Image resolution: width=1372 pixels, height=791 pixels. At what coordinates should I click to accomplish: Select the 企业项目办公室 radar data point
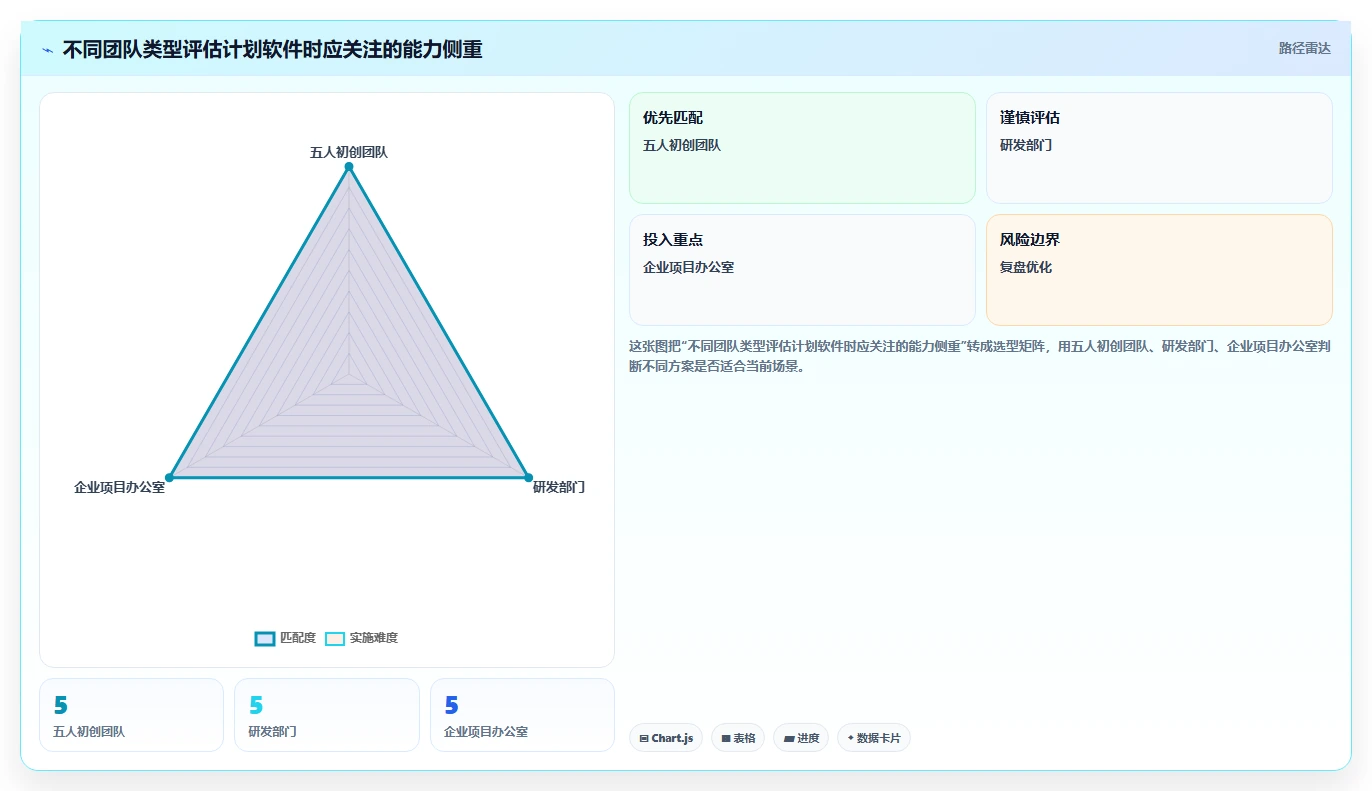tap(169, 478)
